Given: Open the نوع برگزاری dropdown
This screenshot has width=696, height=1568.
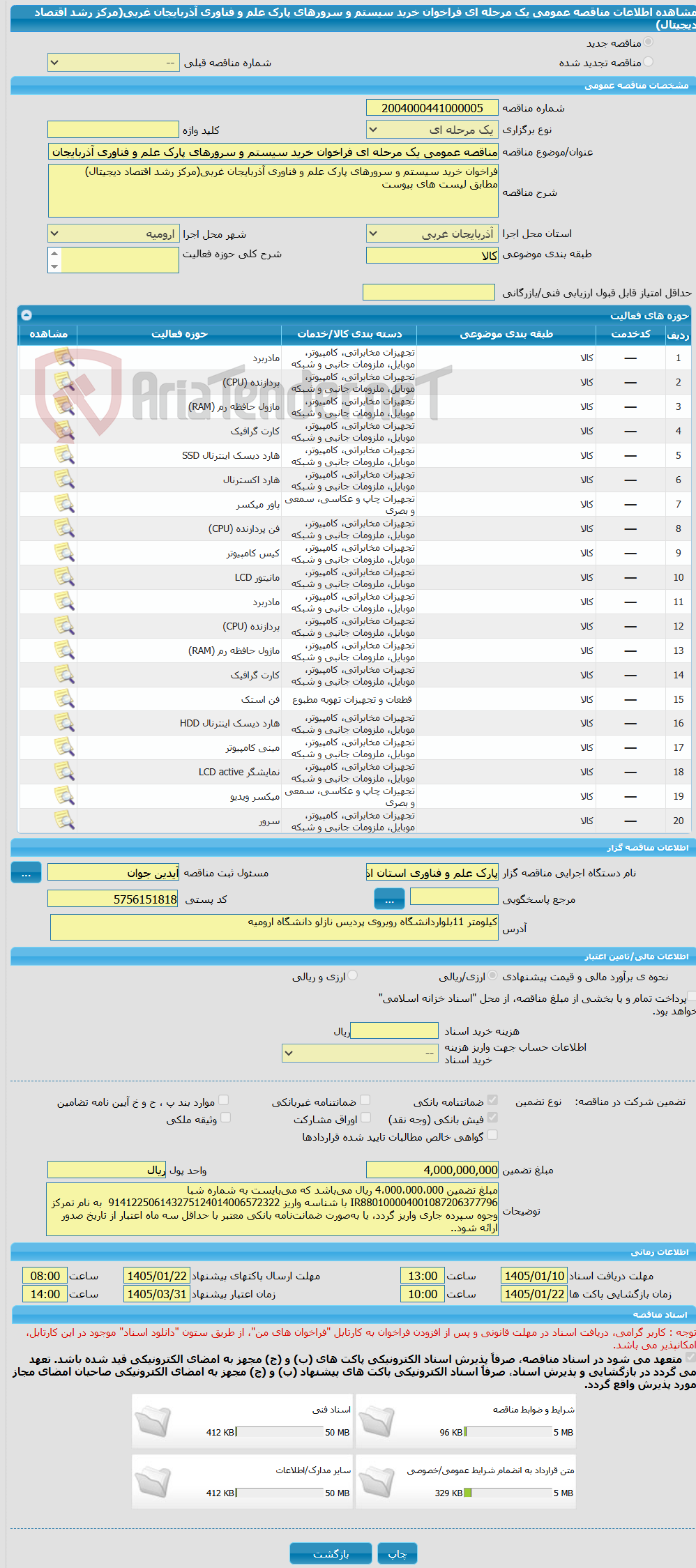Looking at the screenshot, I should point(432,130).
